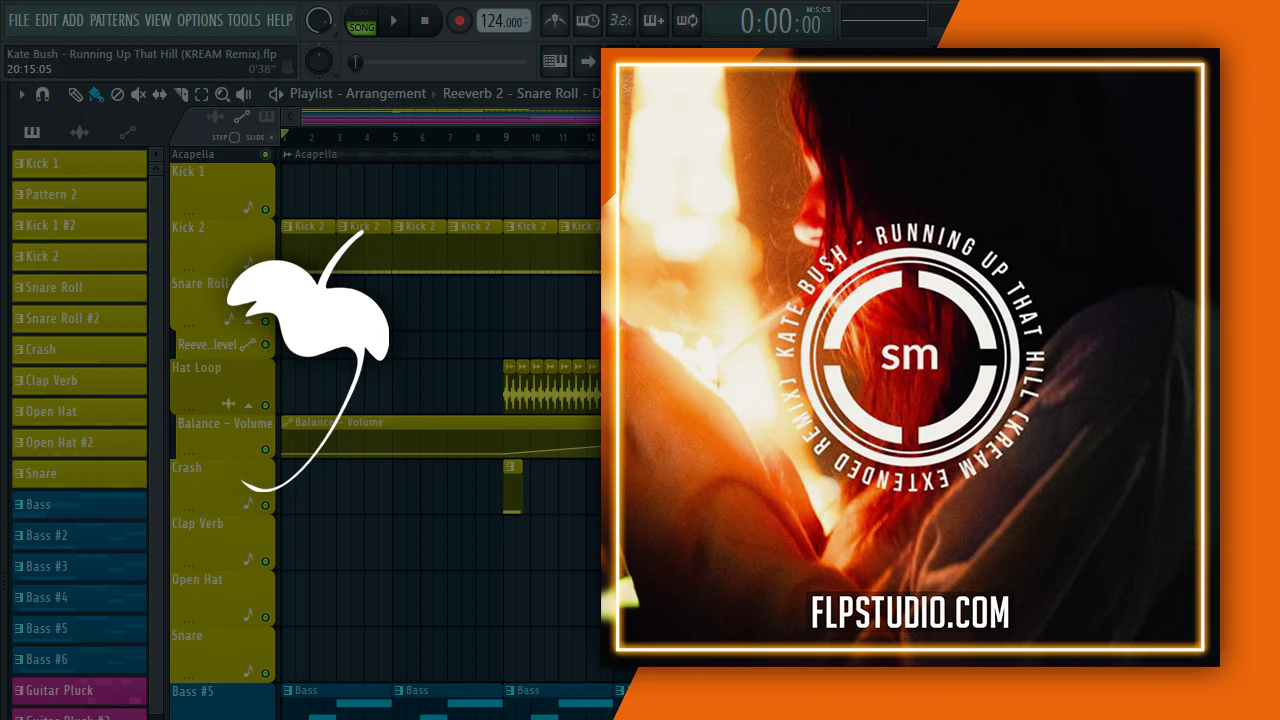Select the Slip tool
Image resolution: width=1280 pixels, height=720 pixels.
tap(160, 94)
